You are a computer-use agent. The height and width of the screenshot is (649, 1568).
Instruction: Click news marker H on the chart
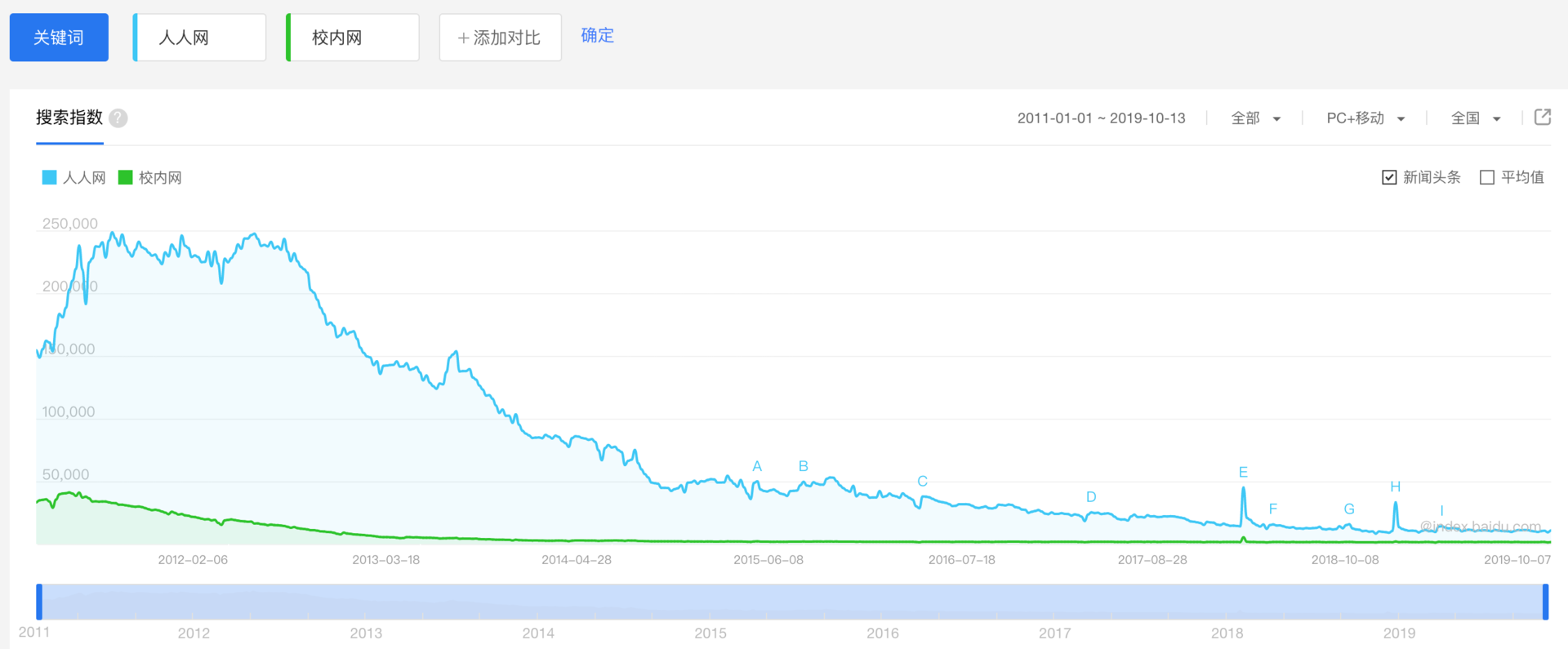pos(1395,487)
